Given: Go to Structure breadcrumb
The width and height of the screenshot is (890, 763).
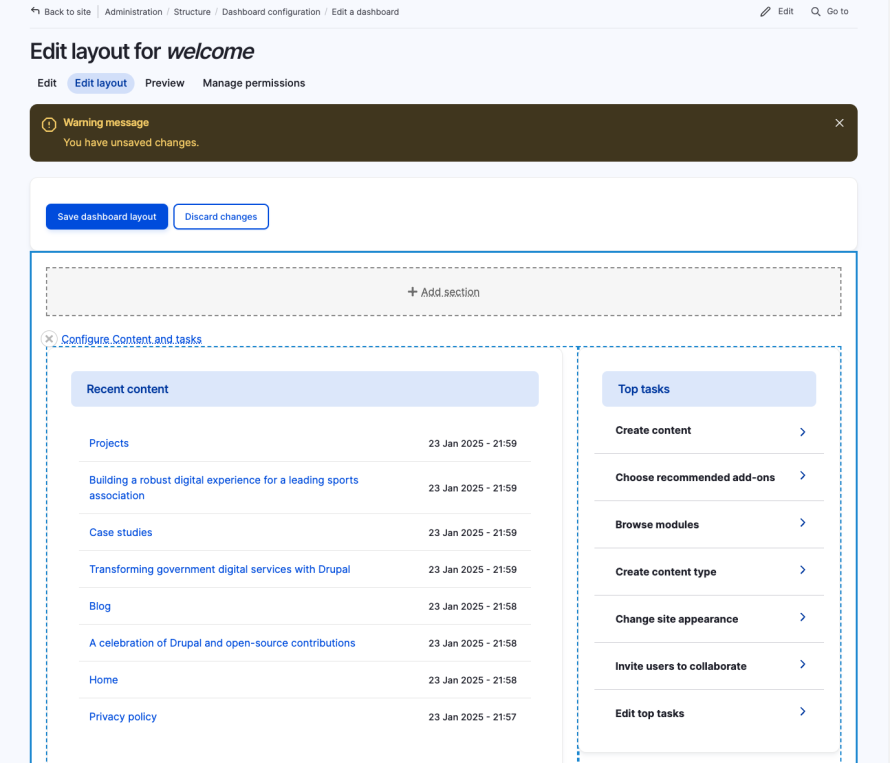Looking at the screenshot, I should coord(192,12).
